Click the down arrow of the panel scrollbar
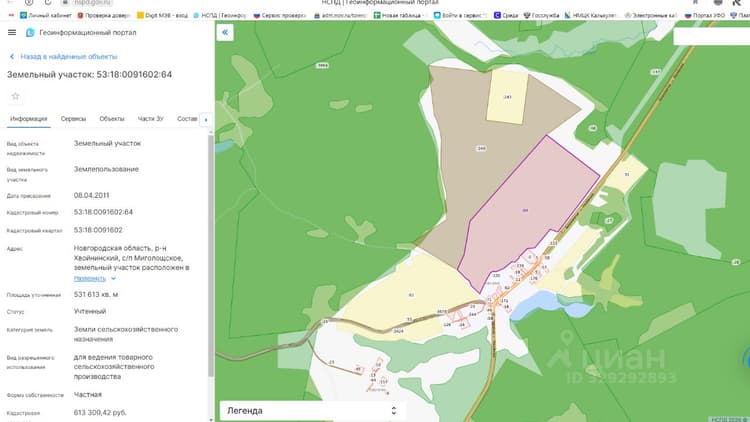 tap(211, 419)
